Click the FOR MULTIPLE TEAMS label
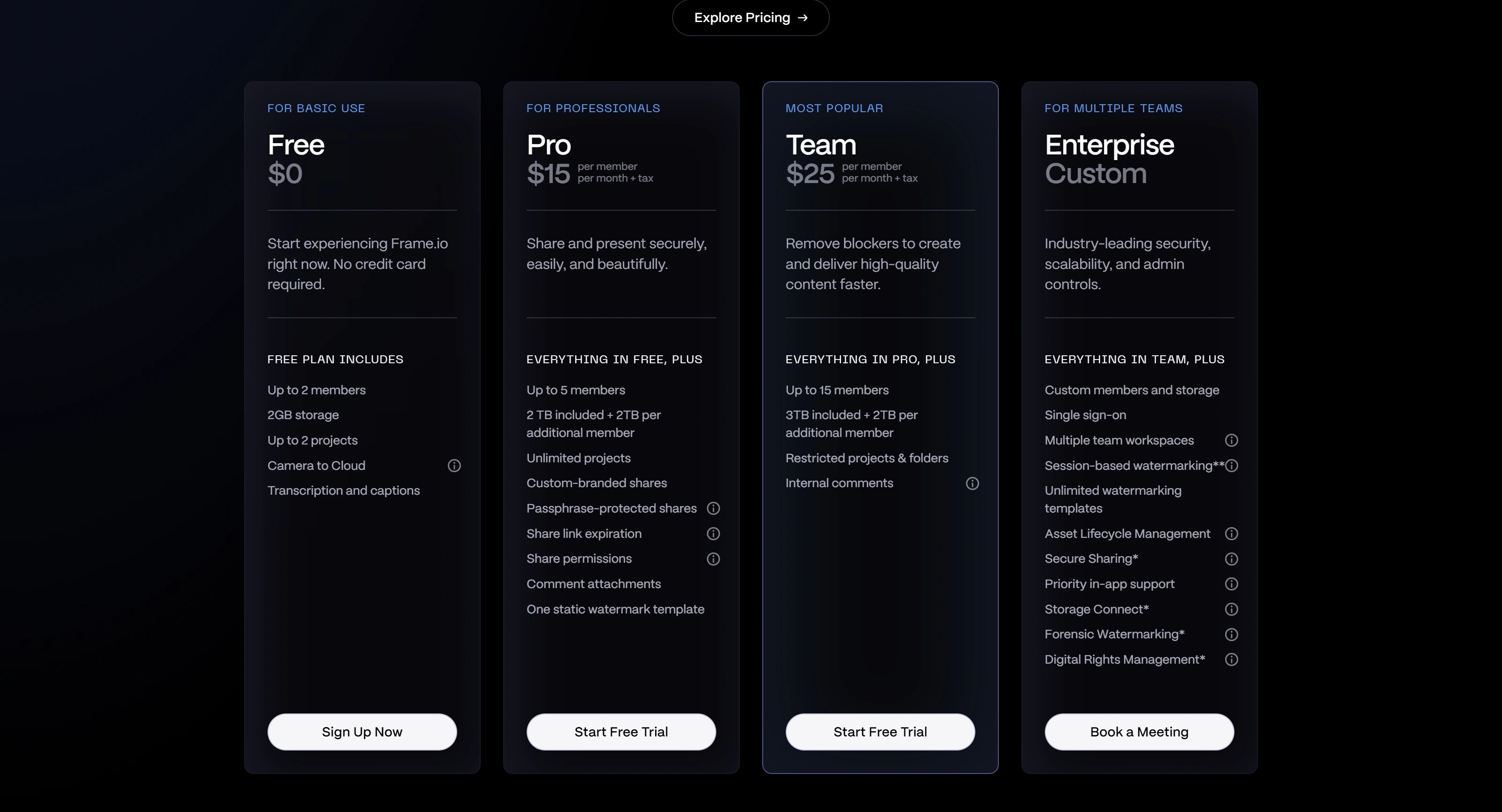 pos(1113,108)
